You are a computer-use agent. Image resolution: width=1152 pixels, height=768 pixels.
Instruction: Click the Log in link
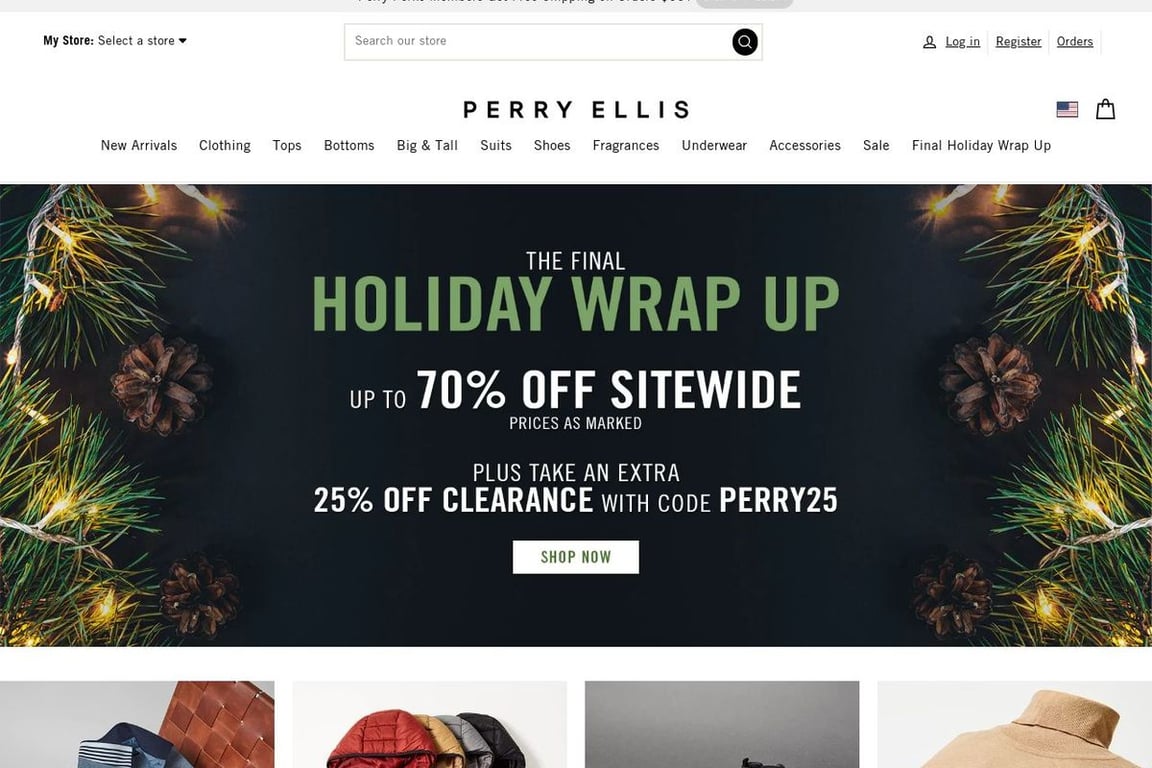tap(962, 41)
